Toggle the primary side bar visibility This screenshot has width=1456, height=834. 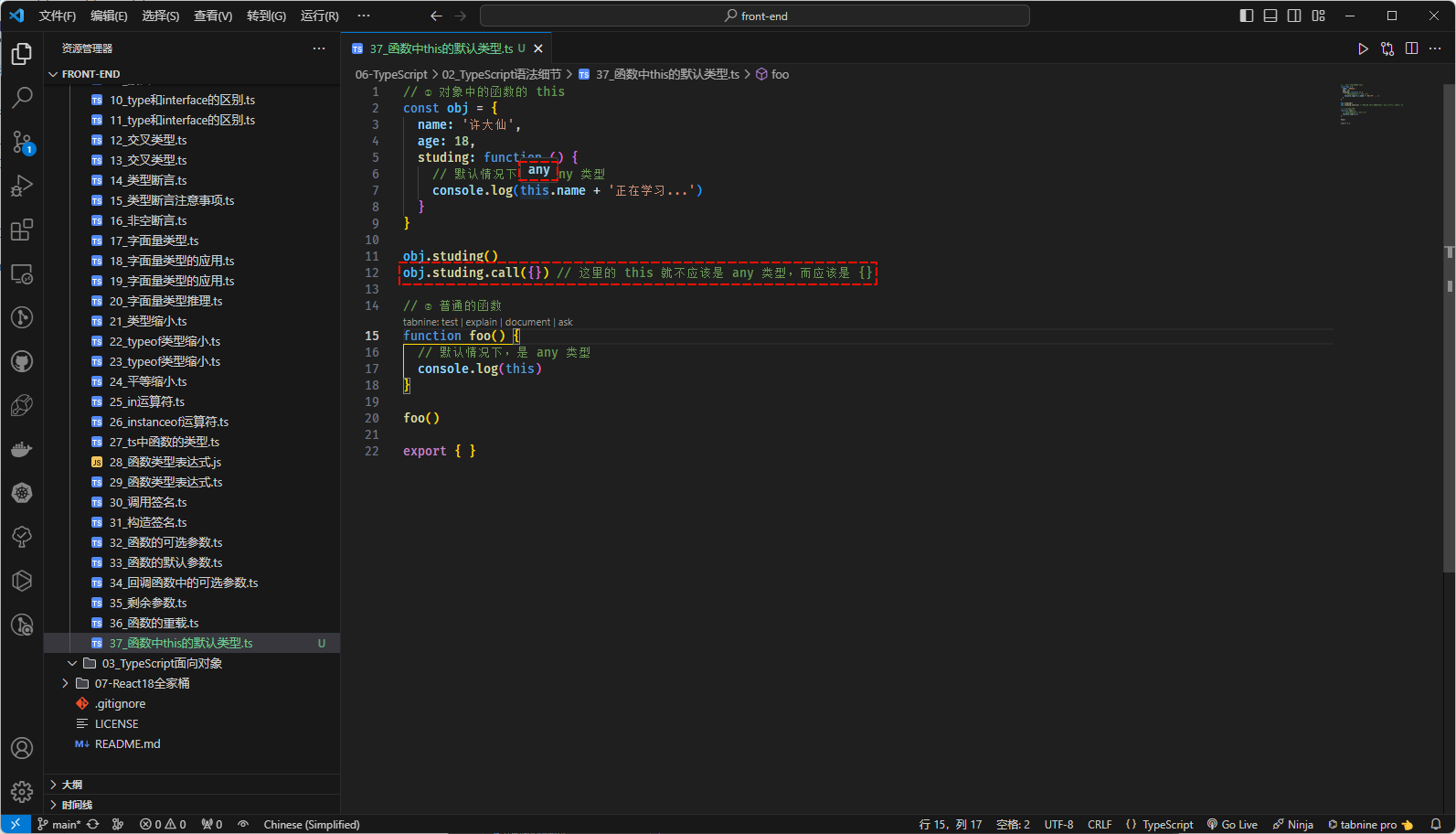point(1247,16)
